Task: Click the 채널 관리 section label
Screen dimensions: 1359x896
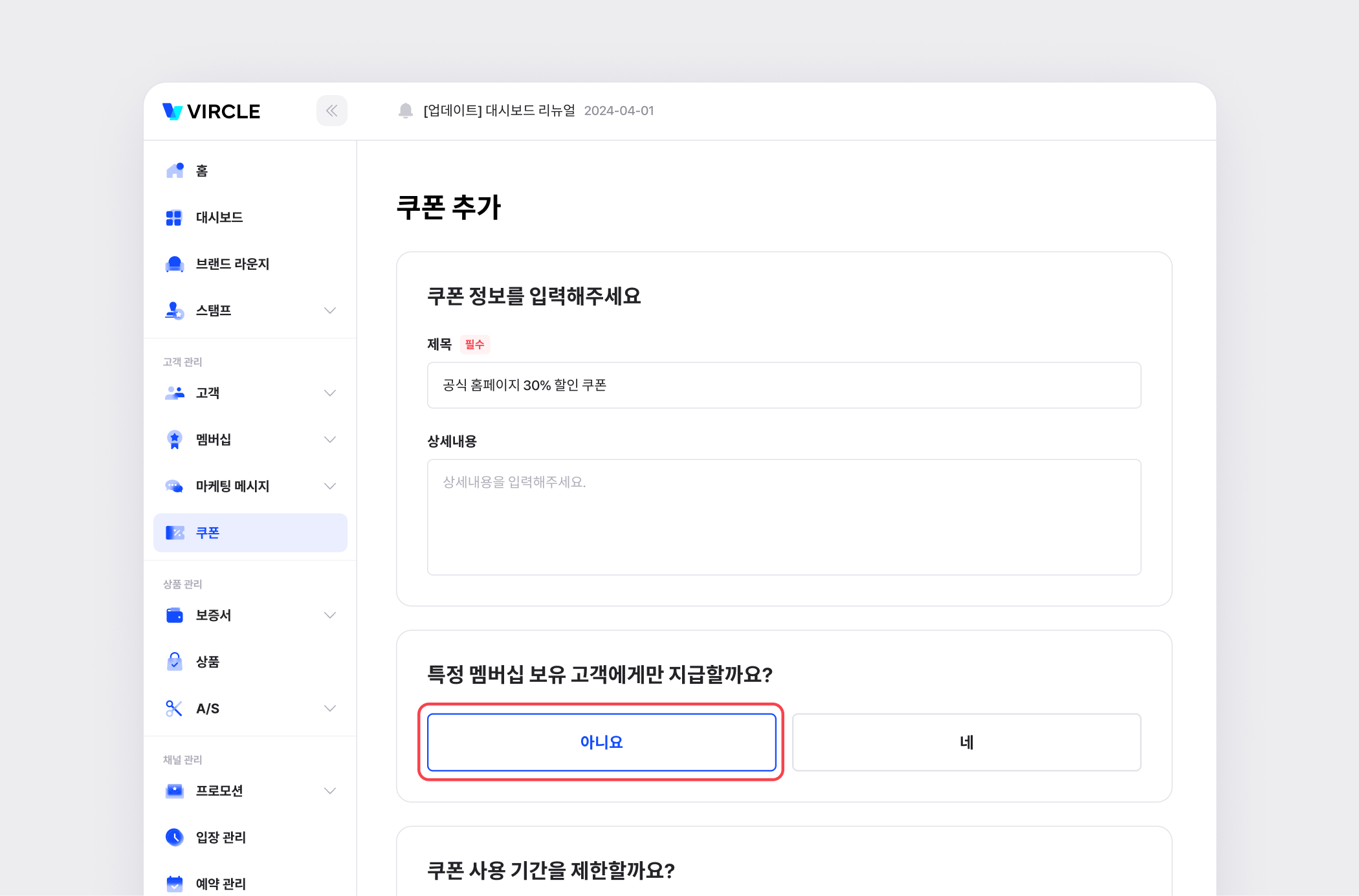Action: pyautogui.click(x=182, y=759)
